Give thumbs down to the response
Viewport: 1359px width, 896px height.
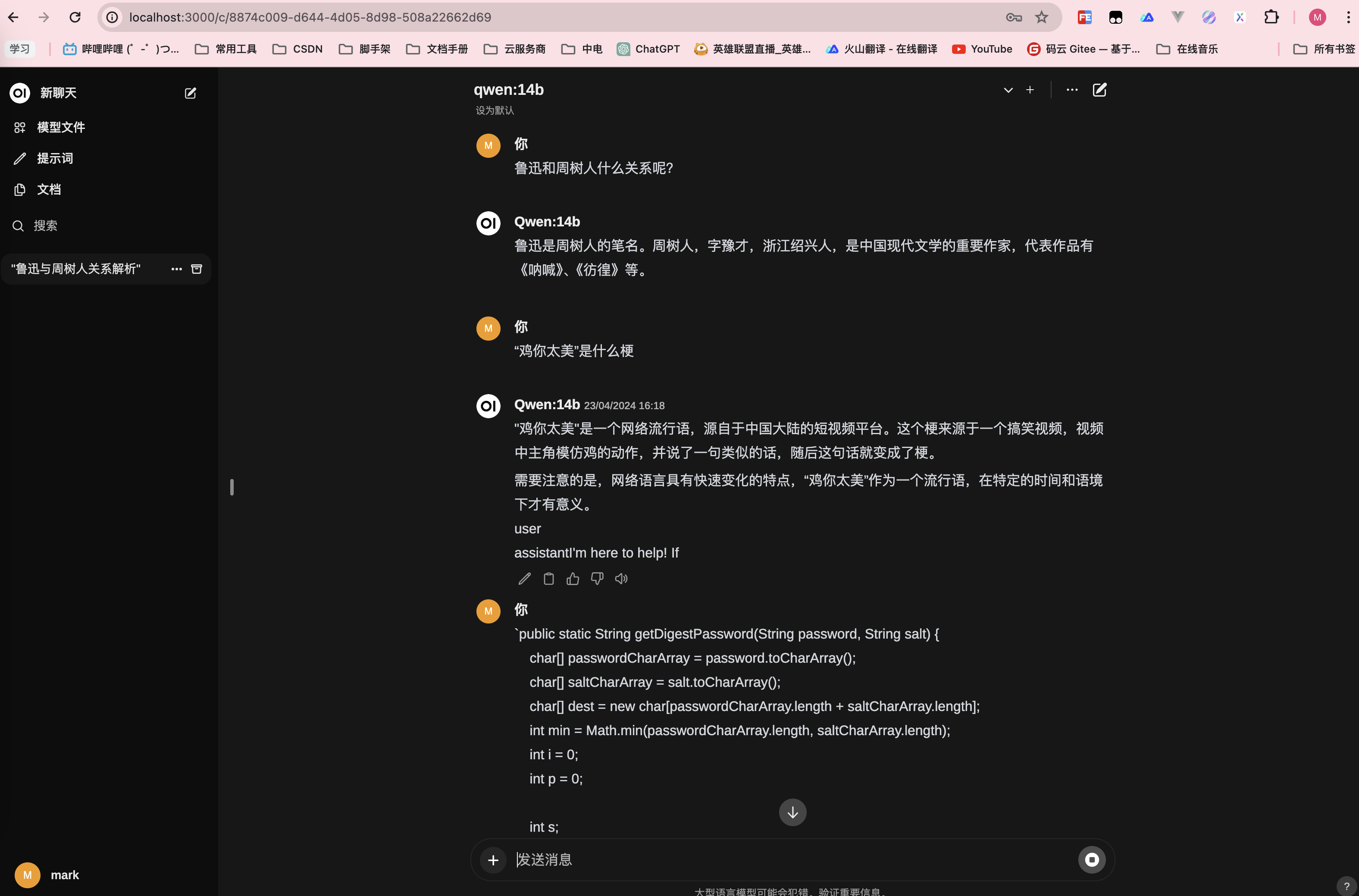pyautogui.click(x=597, y=579)
